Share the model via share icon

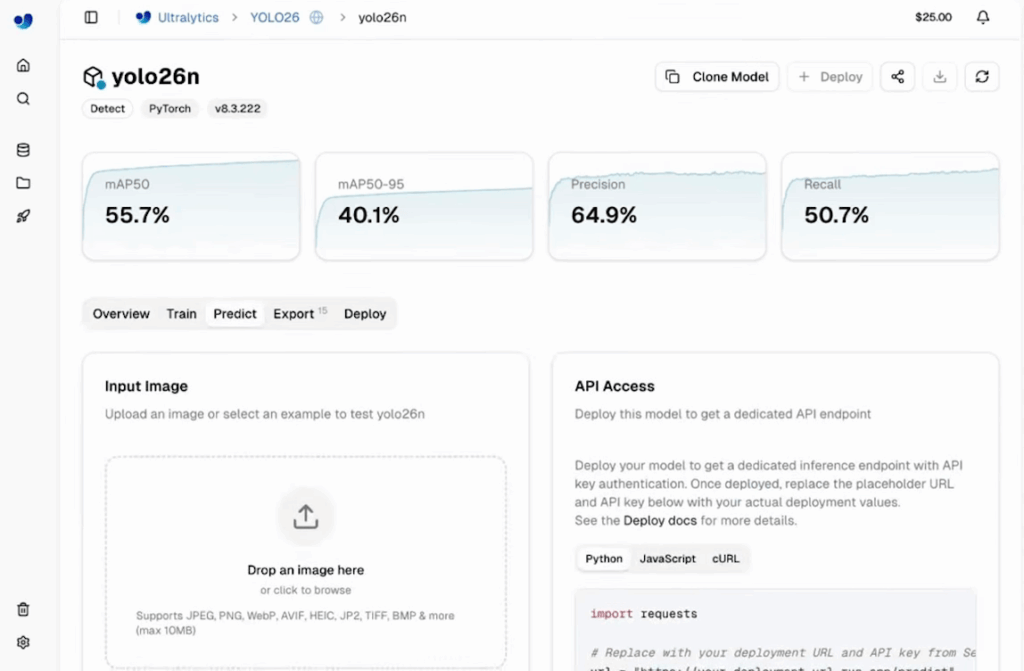pos(897,77)
